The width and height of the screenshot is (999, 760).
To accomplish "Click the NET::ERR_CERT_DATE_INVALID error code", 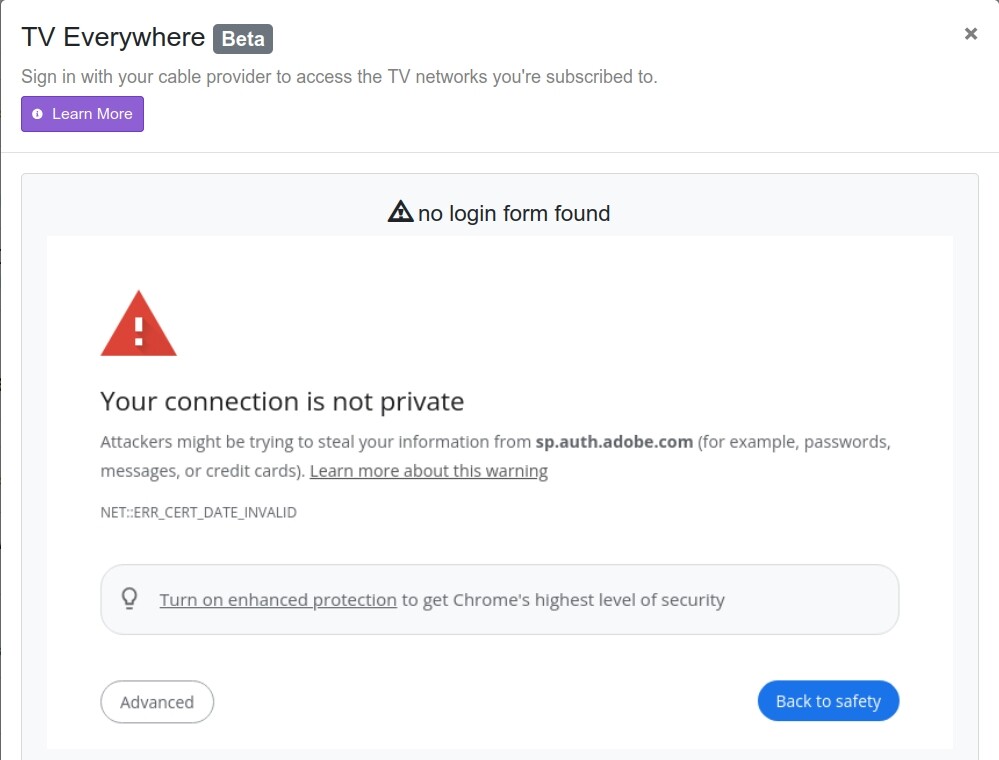I will pos(198,512).
